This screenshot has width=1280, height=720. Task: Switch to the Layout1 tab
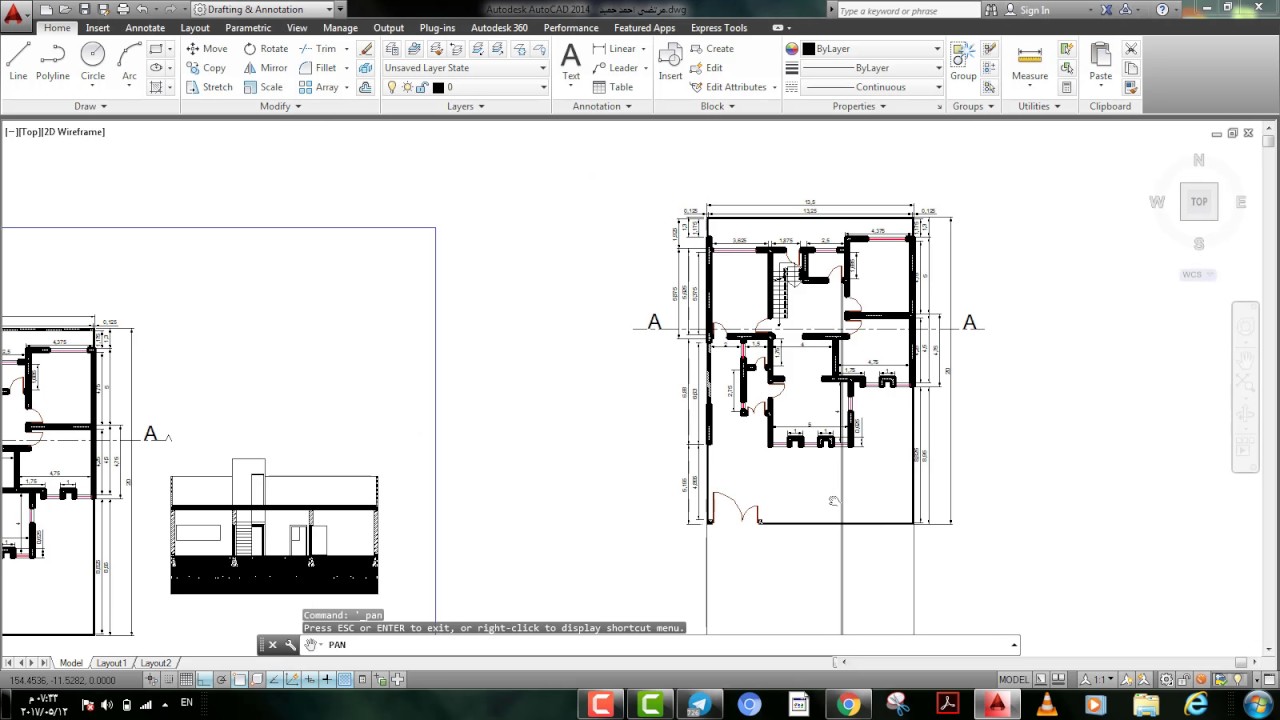pyautogui.click(x=111, y=663)
